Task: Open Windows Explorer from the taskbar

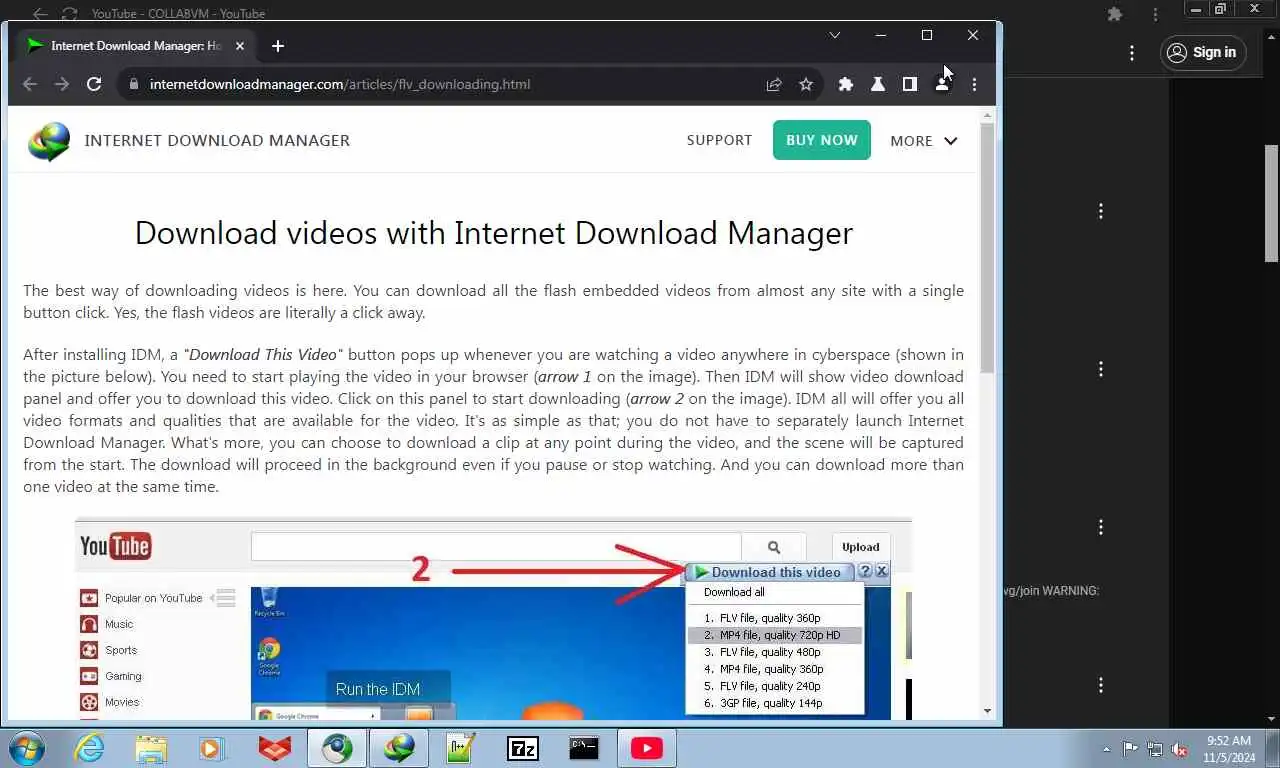Action: 151,748
